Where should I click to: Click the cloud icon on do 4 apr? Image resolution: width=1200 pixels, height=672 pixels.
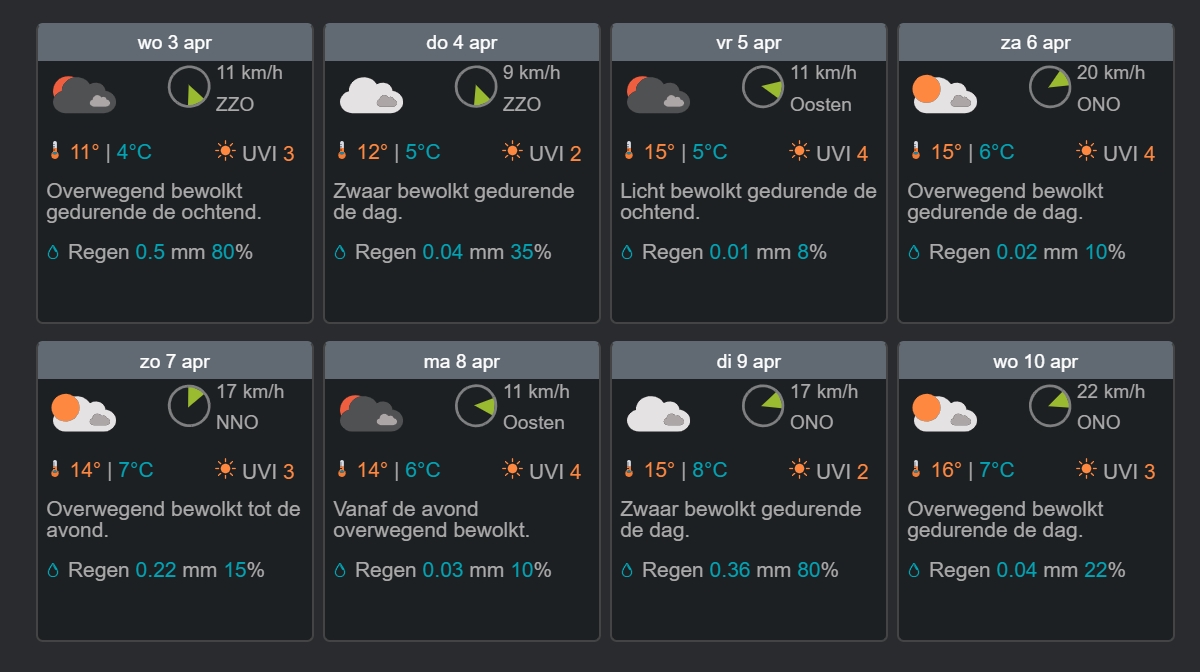tap(371, 96)
